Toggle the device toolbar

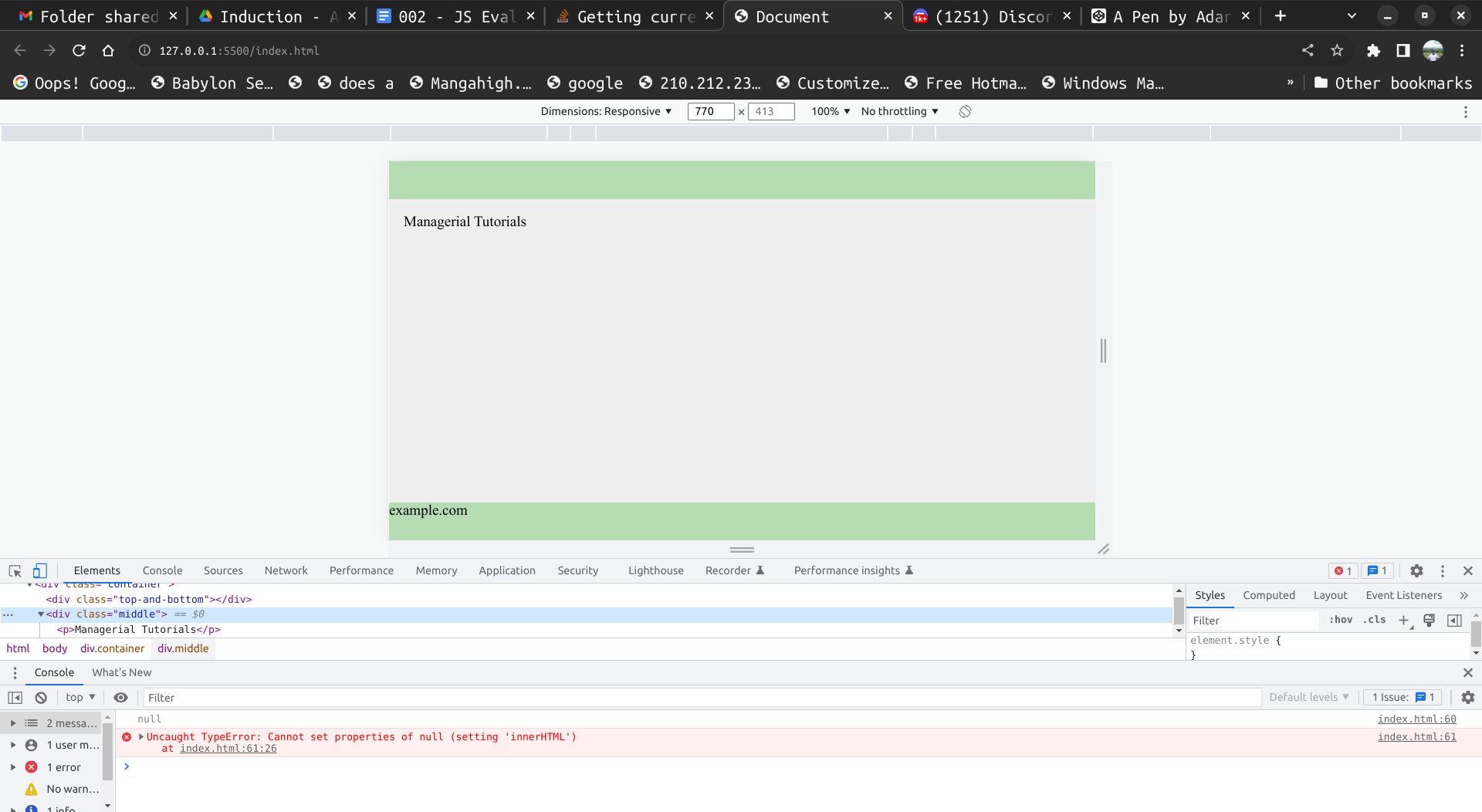39,570
